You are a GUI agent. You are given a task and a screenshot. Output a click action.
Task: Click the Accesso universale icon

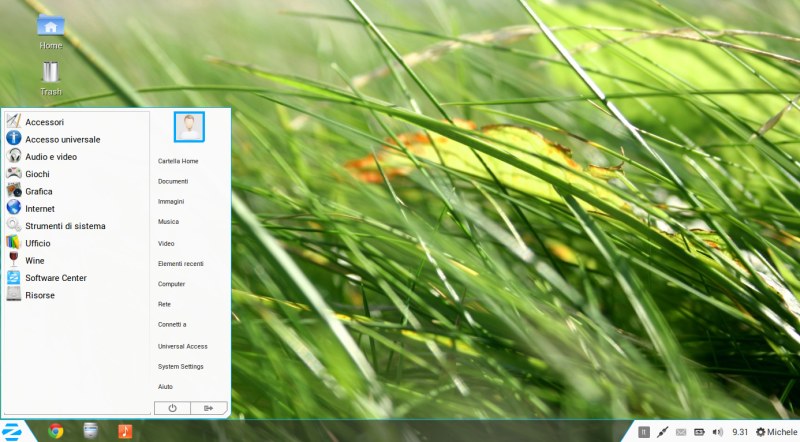click(14, 138)
